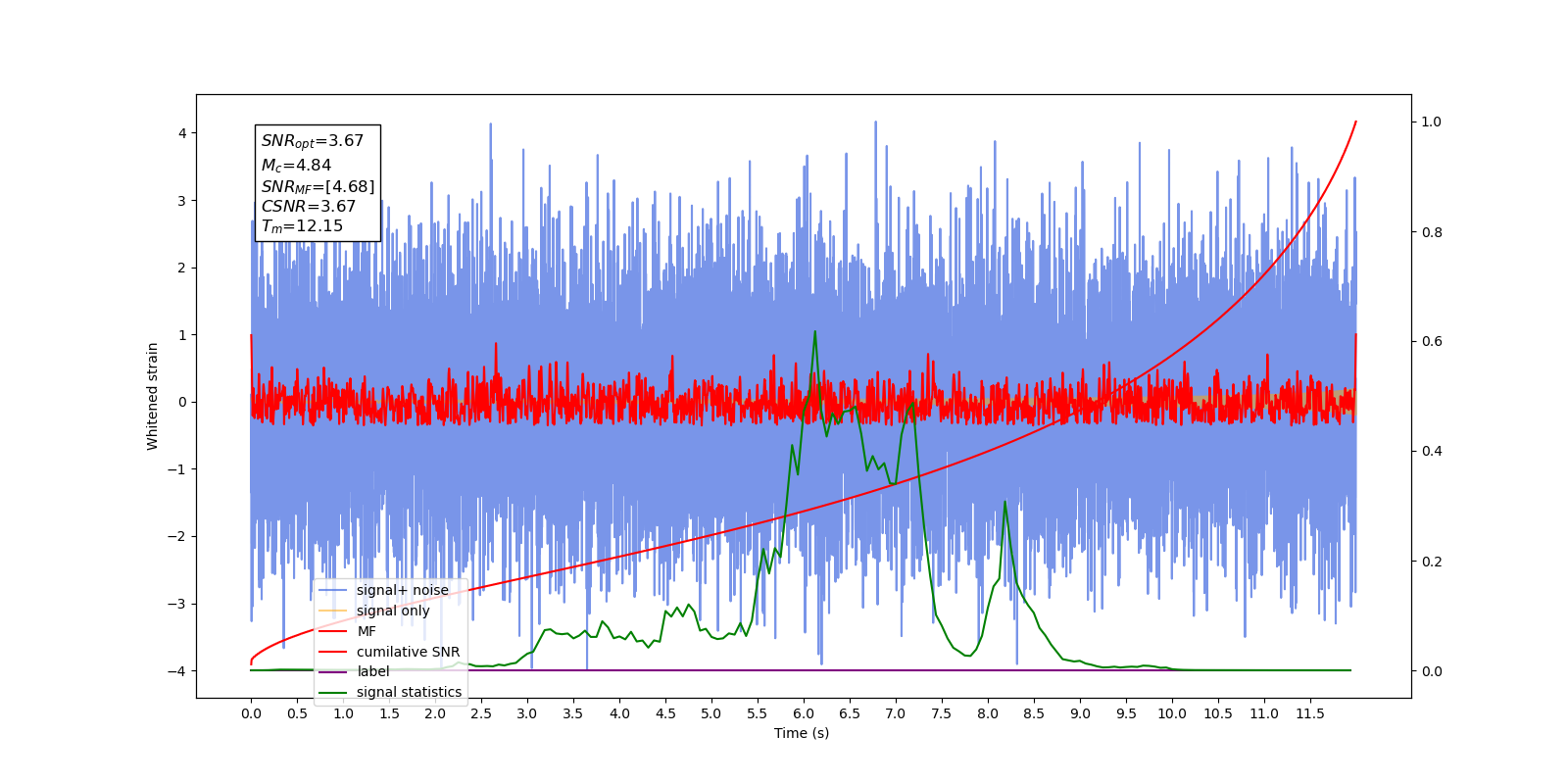The width and height of the screenshot is (1568, 784).
Task: Click the 8.5 tick on the time axis
Action: click(1034, 714)
